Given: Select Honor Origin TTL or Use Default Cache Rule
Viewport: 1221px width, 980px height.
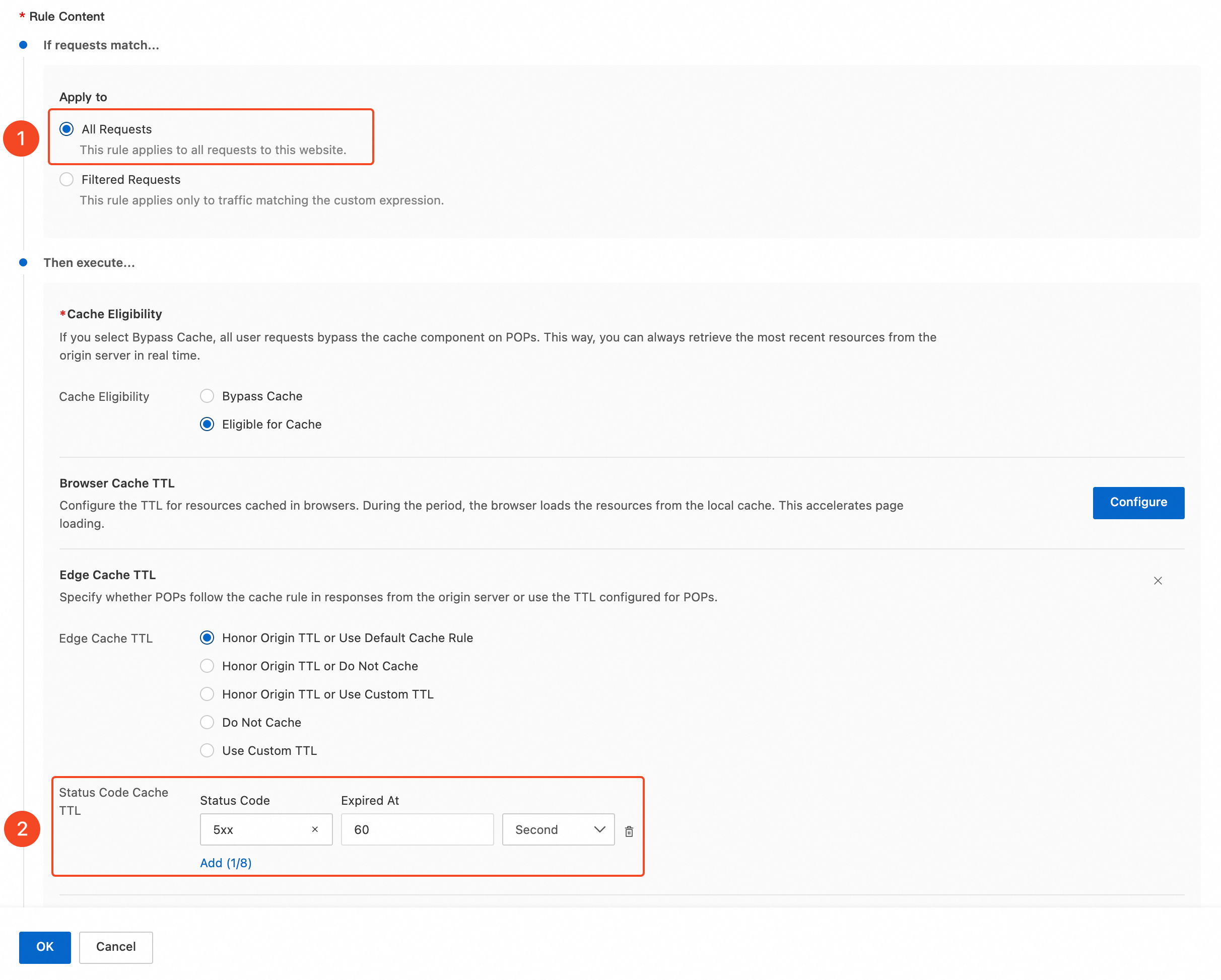Looking at the screenshot, I should click(x=207, y=638).
